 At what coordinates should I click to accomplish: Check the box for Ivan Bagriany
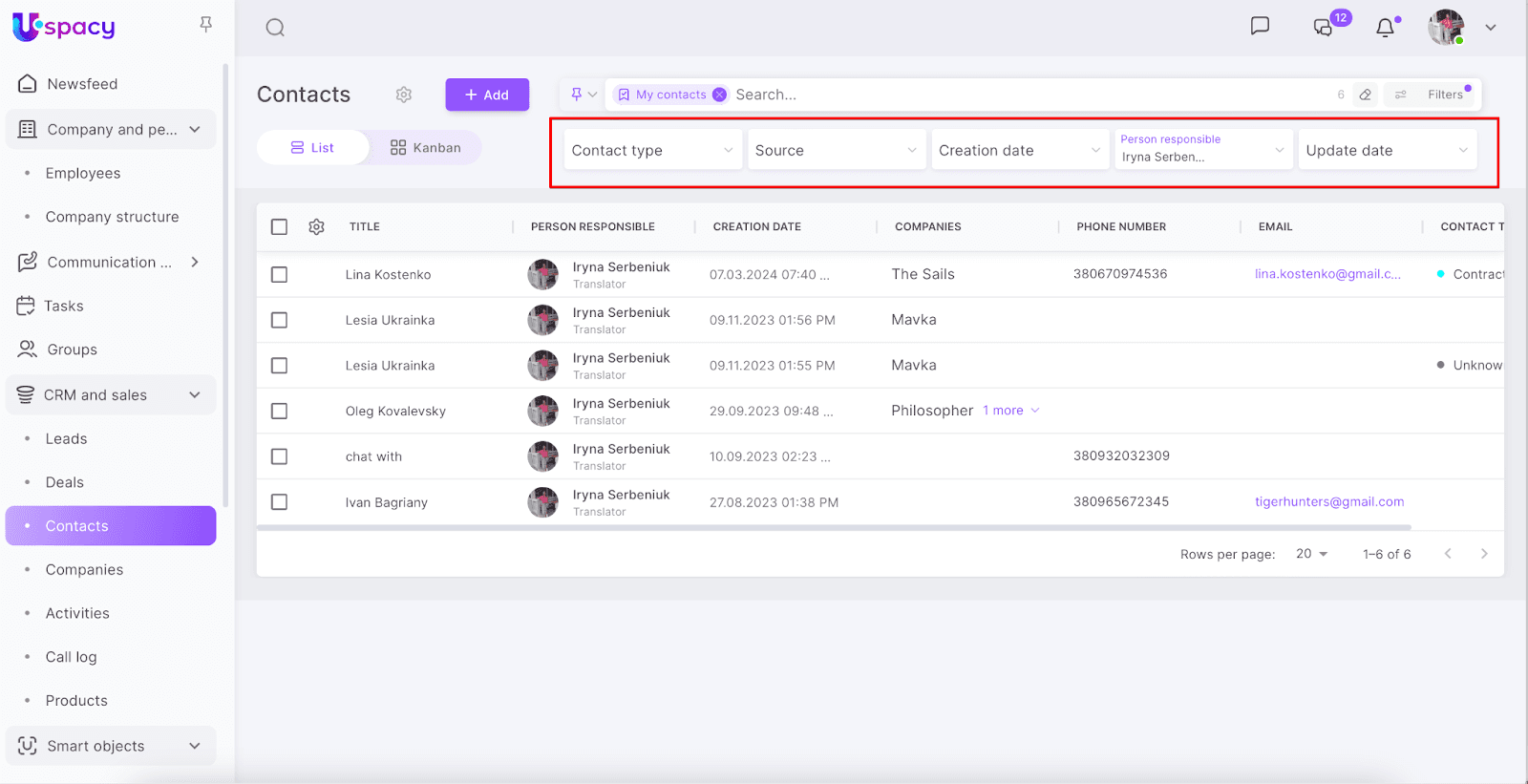[x=279, y=502]
